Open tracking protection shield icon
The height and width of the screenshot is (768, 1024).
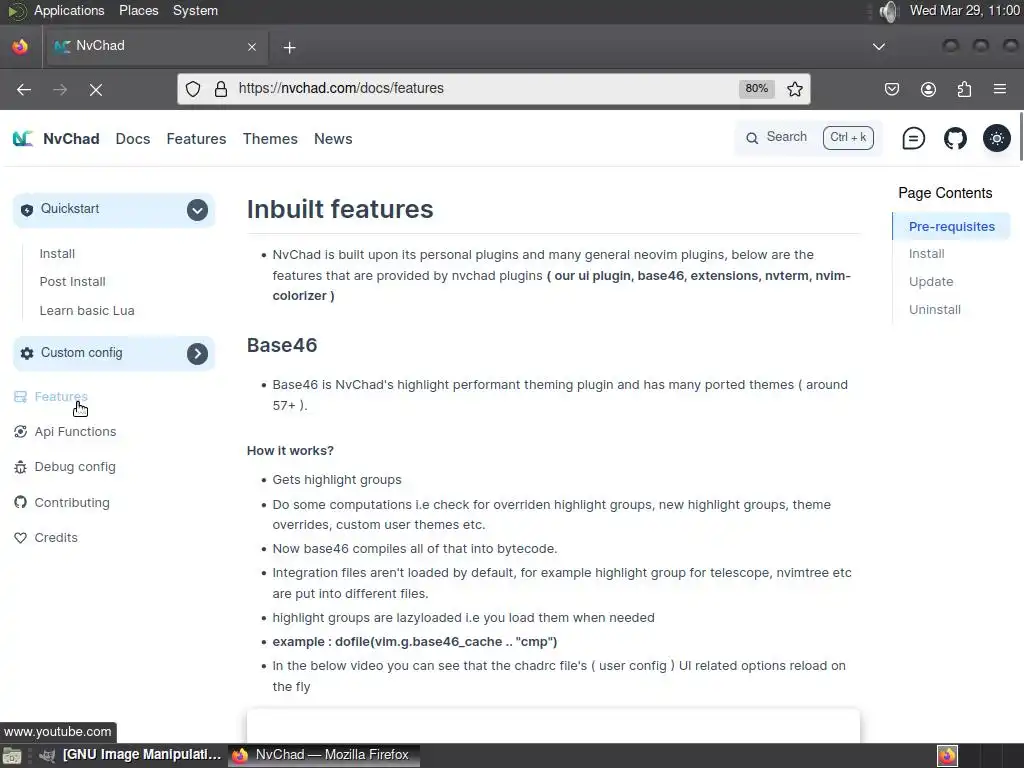193,89
